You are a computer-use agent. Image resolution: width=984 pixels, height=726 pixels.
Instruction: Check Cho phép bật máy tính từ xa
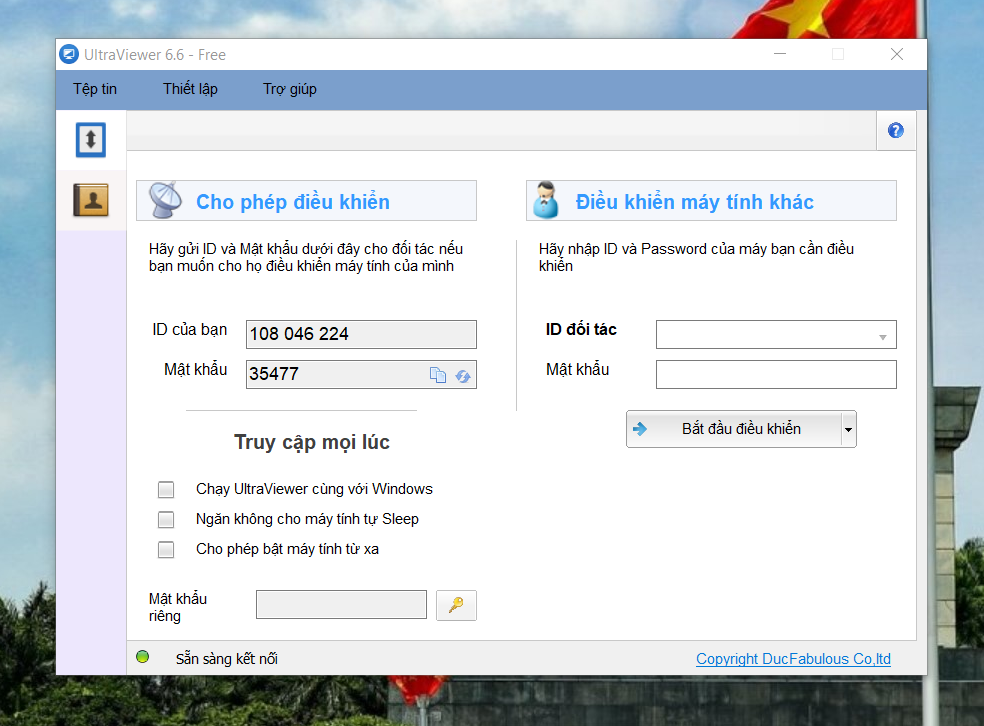click(x=166, y=550)
